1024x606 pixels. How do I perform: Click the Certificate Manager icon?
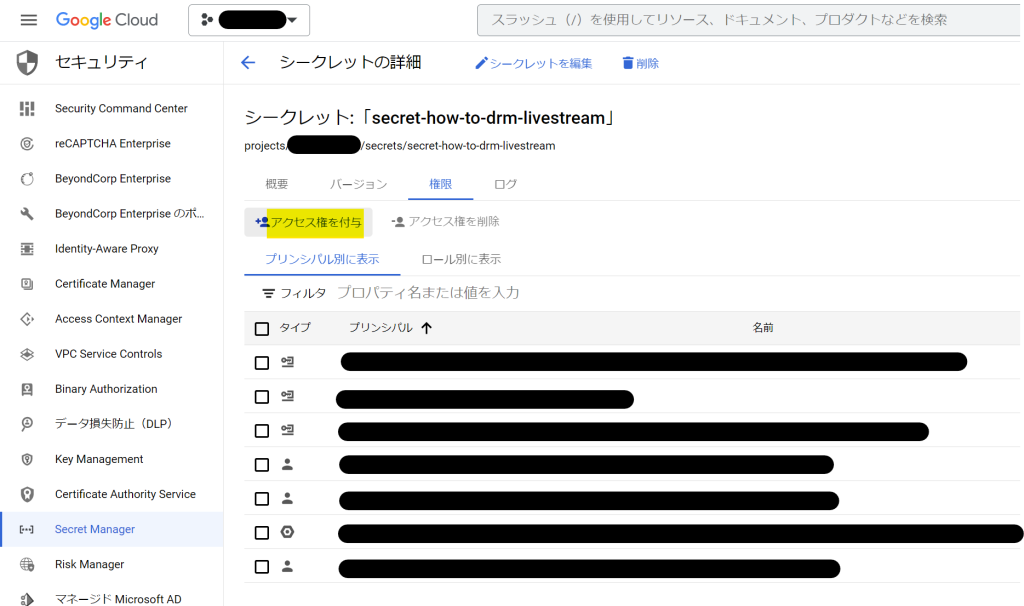[x=27, y=284]
